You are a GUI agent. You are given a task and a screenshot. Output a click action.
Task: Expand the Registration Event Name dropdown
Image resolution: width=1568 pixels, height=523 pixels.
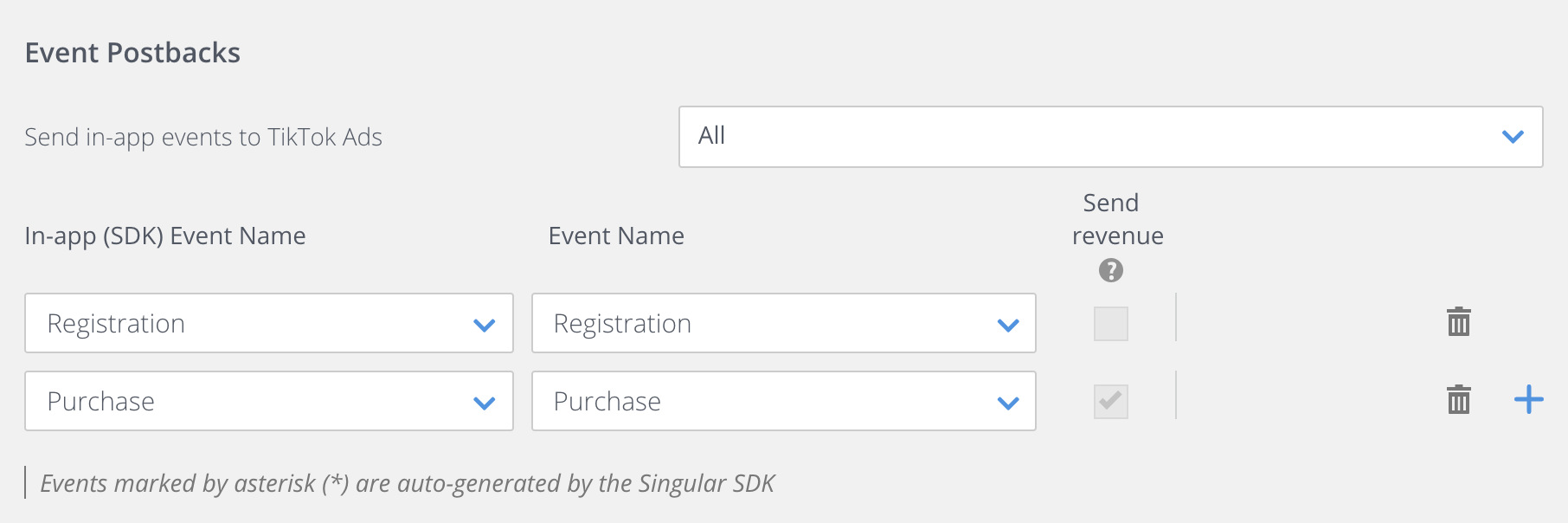pyautogui.click(x=784, y=323)
